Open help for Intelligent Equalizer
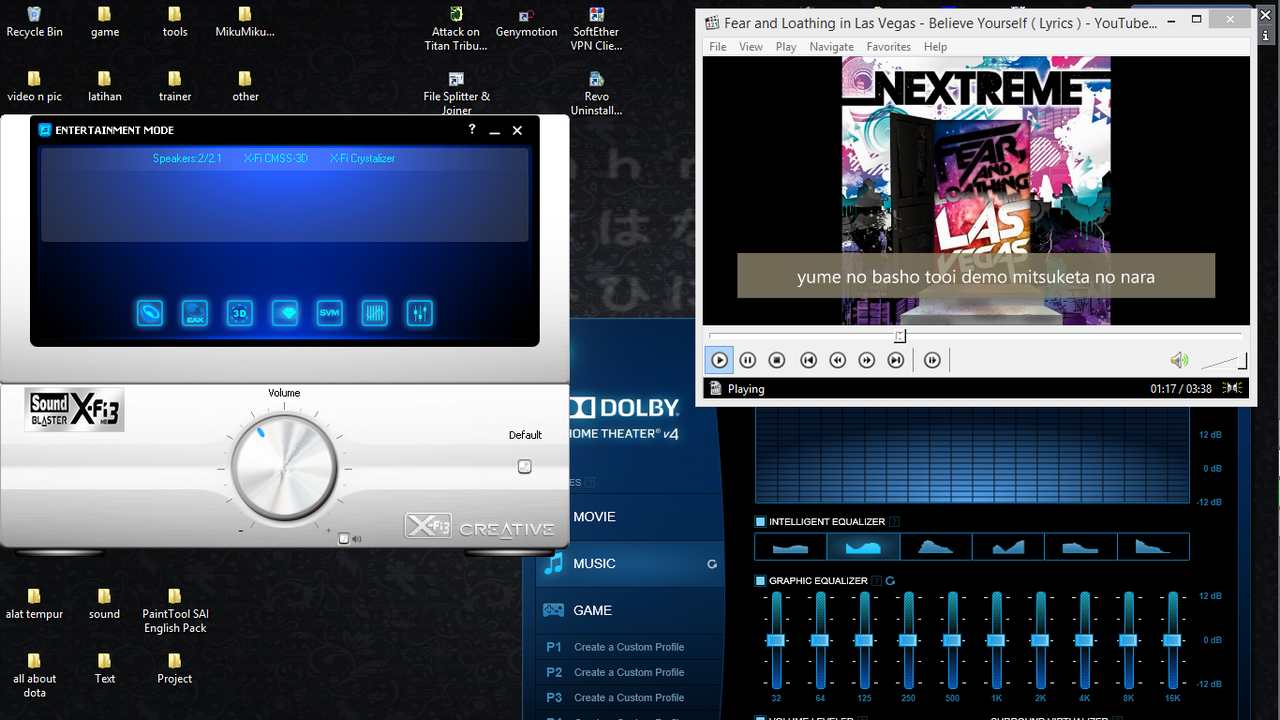Screen dimensions: 1280x720 pyautogui.click(x=894, y=522)
